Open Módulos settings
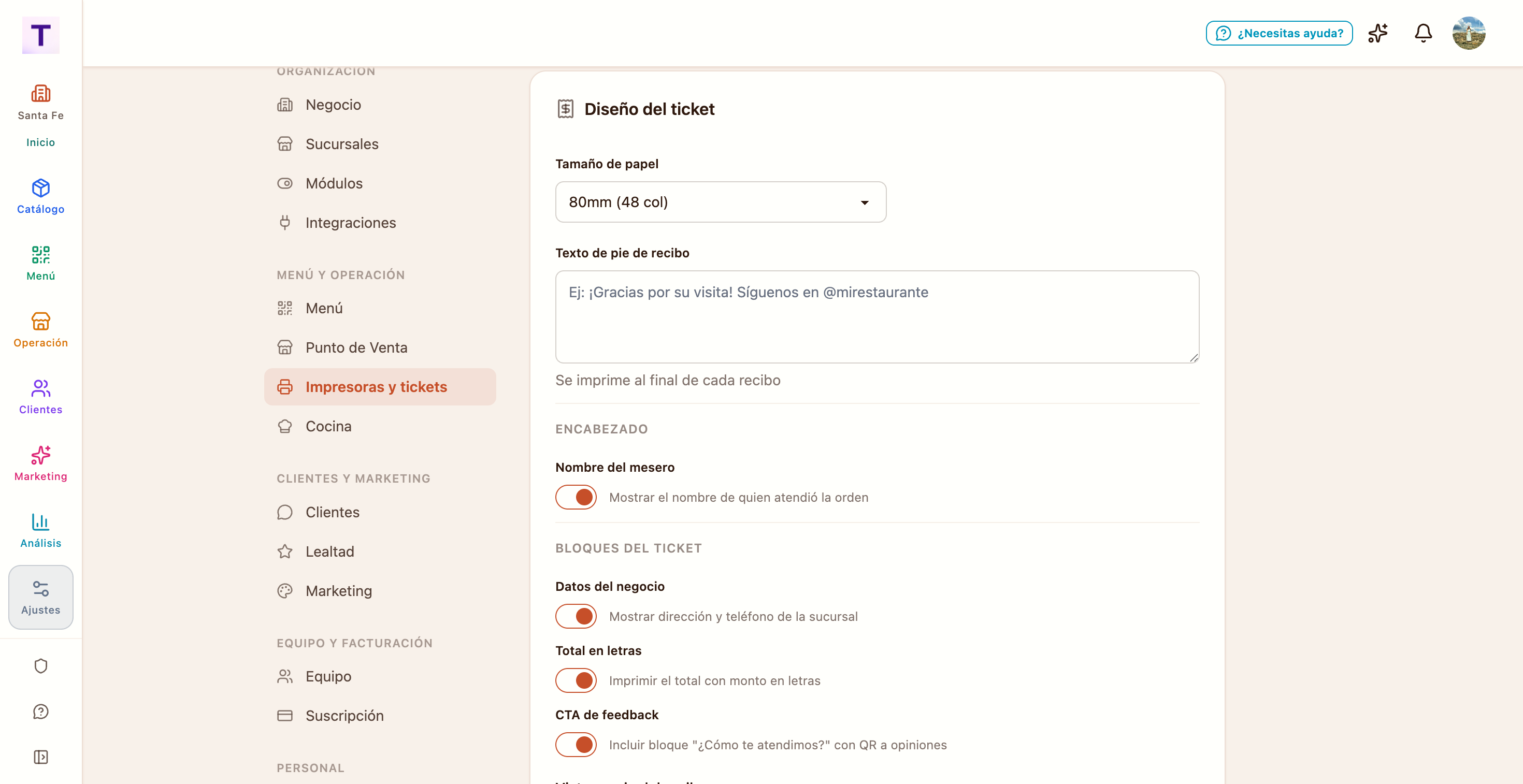 (380, 183)
